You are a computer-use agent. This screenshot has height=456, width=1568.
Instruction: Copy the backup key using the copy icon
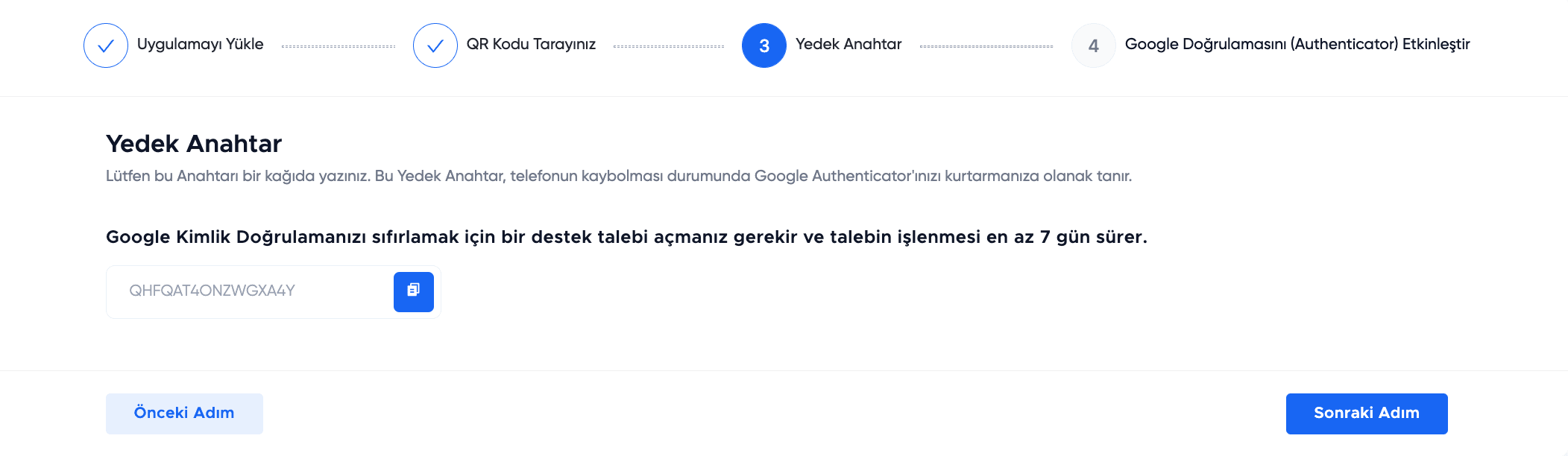point(414,292)
